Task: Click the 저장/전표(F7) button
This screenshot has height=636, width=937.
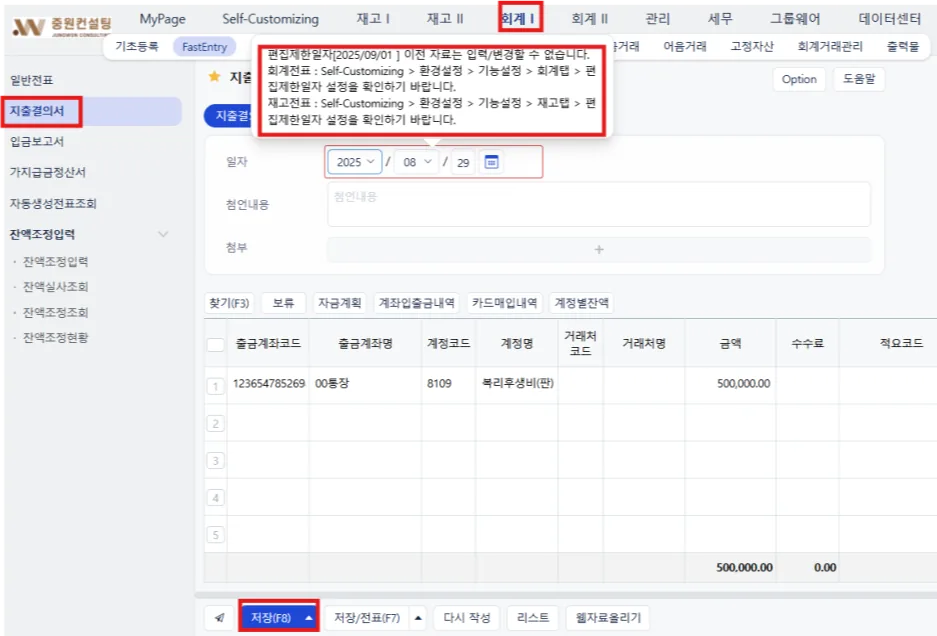Action: [x=367, y=617]
